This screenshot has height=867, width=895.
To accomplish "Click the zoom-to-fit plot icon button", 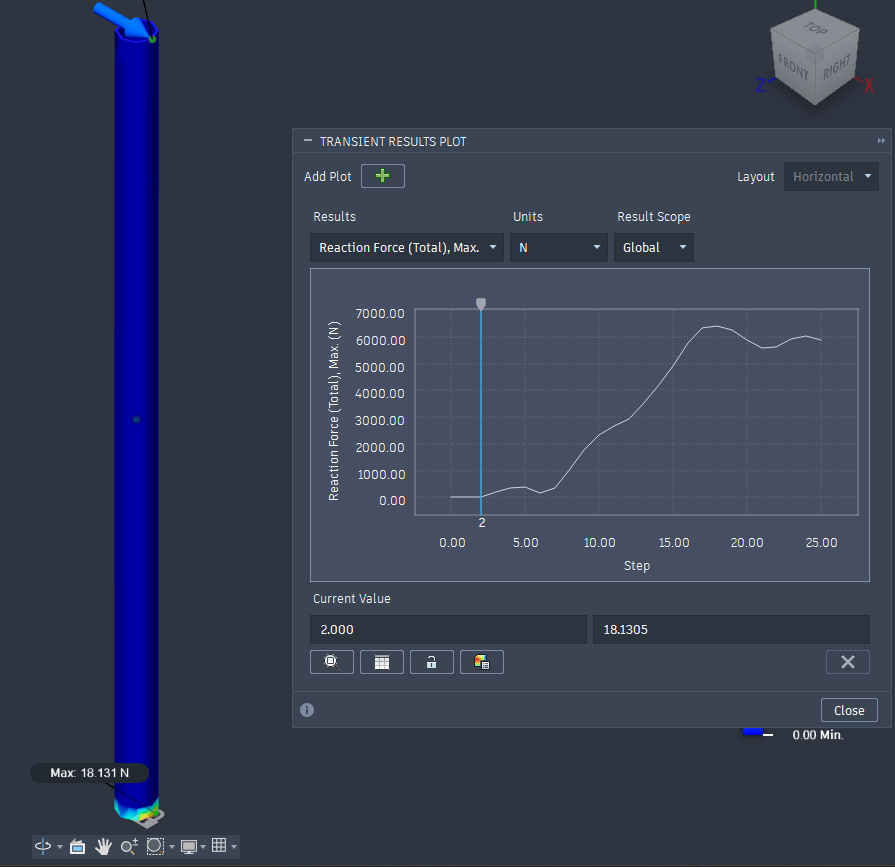I will coord(332,662).
